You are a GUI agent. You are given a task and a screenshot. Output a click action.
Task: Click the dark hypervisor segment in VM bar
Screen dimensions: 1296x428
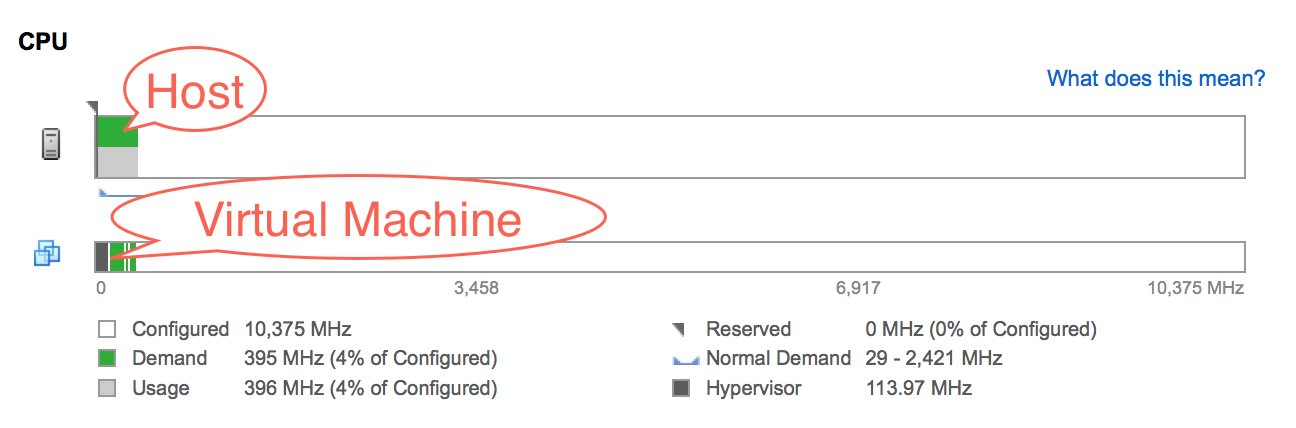point(101,257)
